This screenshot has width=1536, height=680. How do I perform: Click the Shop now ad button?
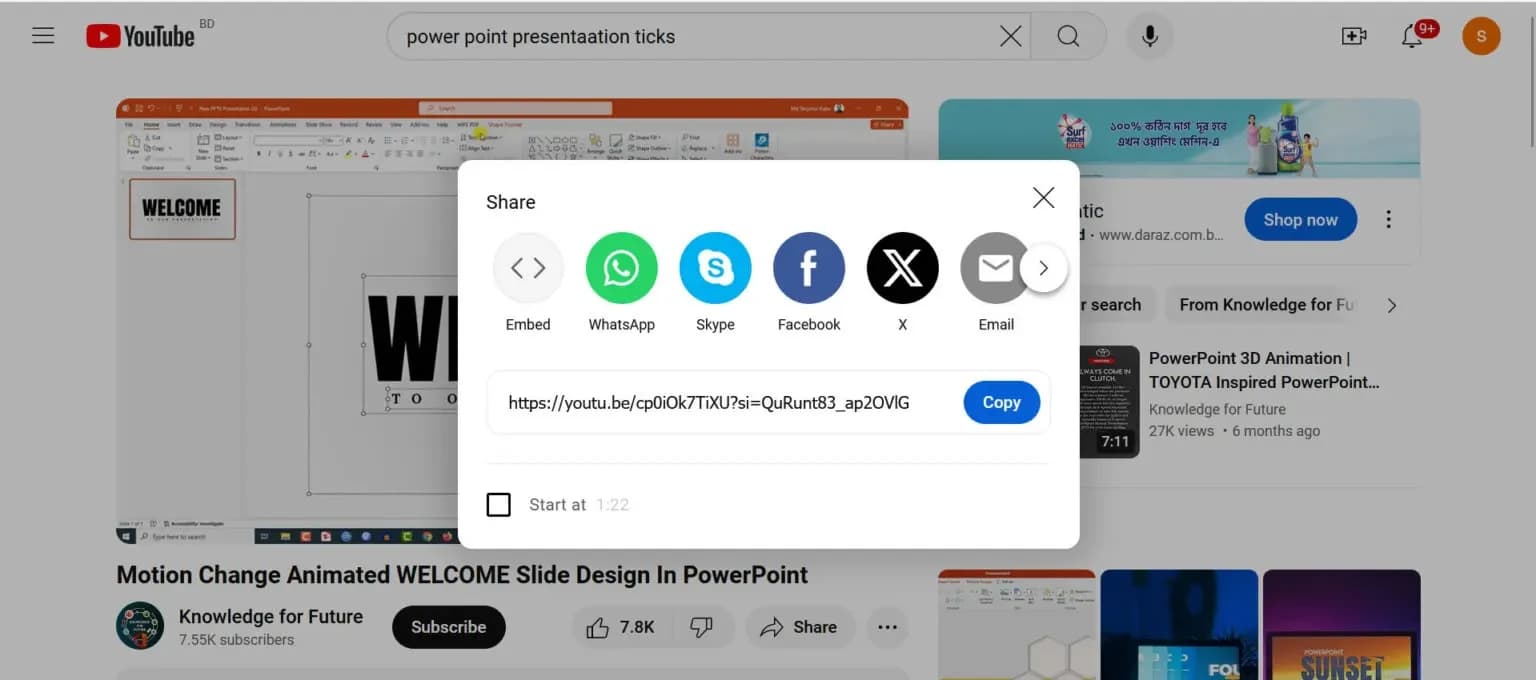coord(1300,220)
